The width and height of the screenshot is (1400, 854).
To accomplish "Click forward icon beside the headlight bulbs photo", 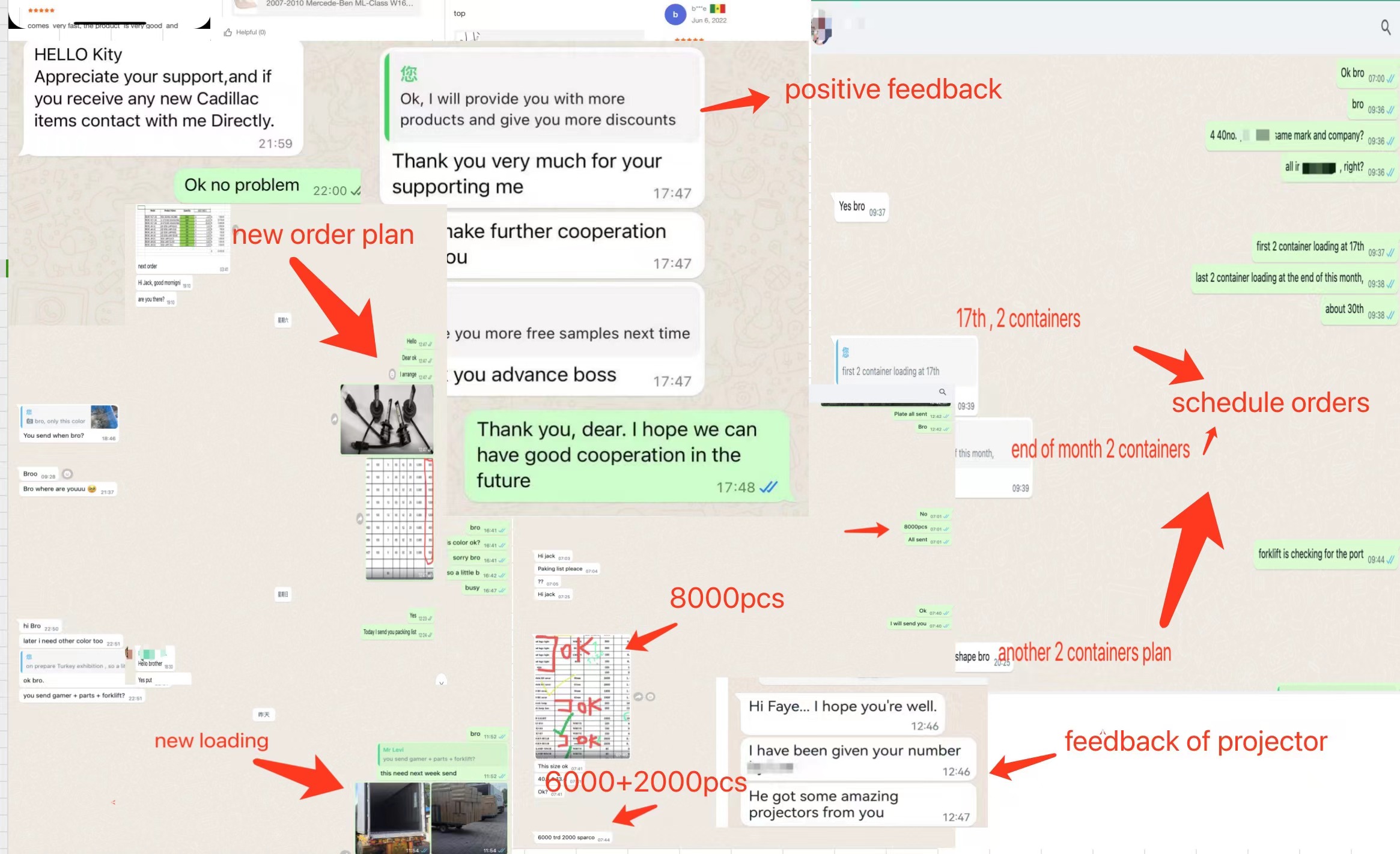I will [335, 419].
